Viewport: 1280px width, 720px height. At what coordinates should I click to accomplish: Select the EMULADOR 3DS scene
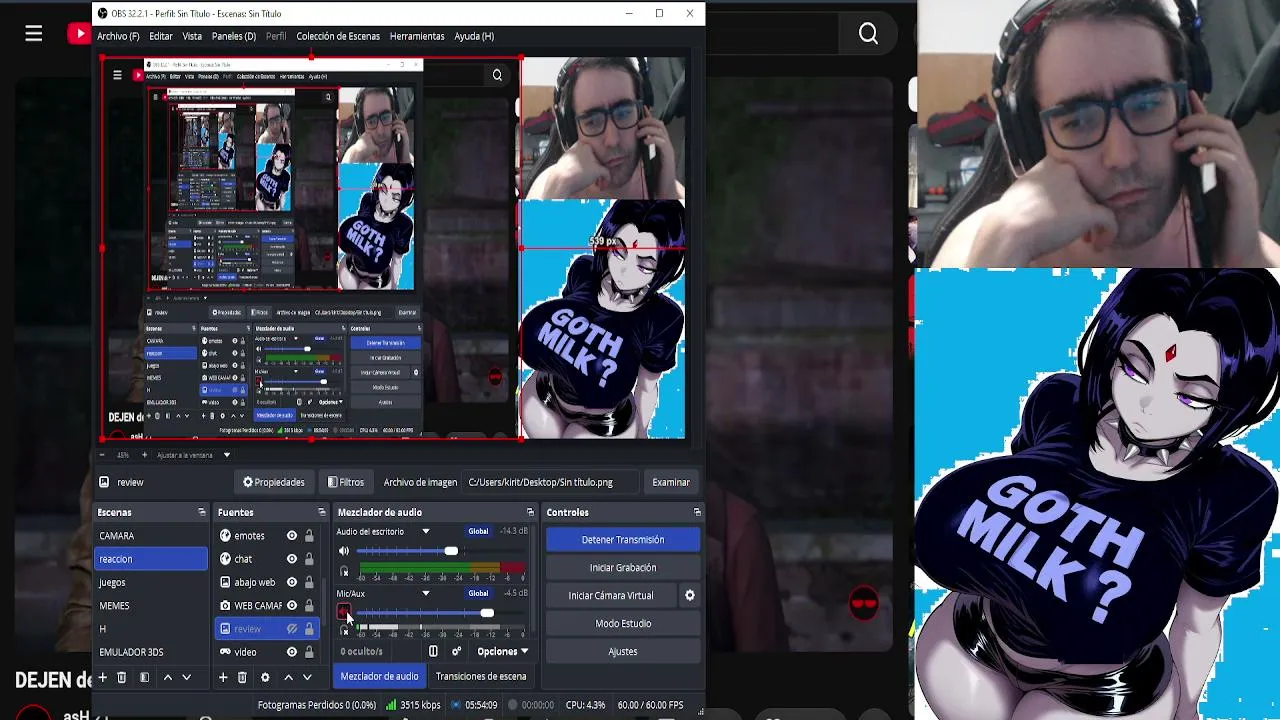pos(150,652)
